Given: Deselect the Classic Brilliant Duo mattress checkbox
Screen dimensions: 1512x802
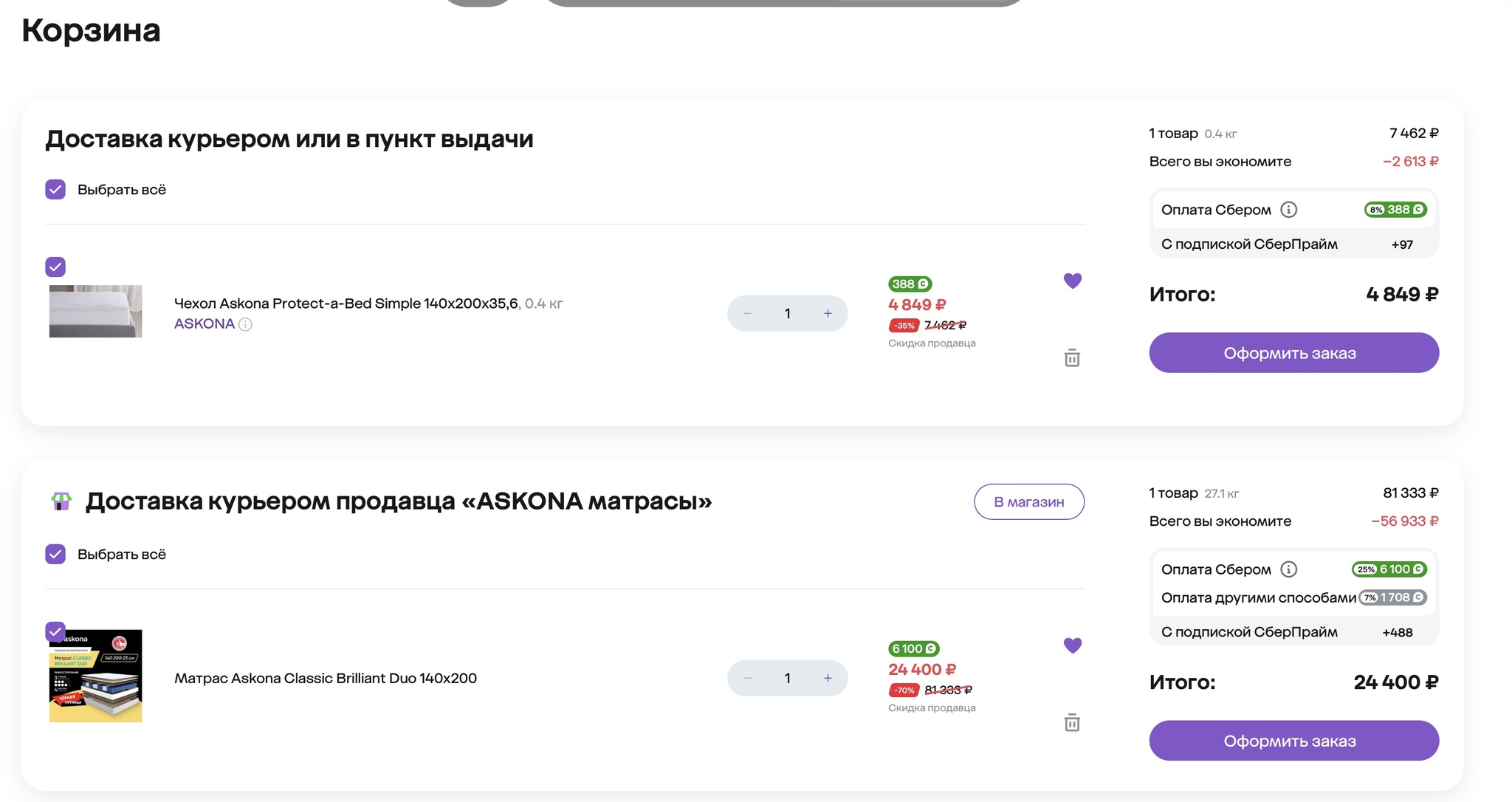Looking at the screenshot, I should 55,631.
